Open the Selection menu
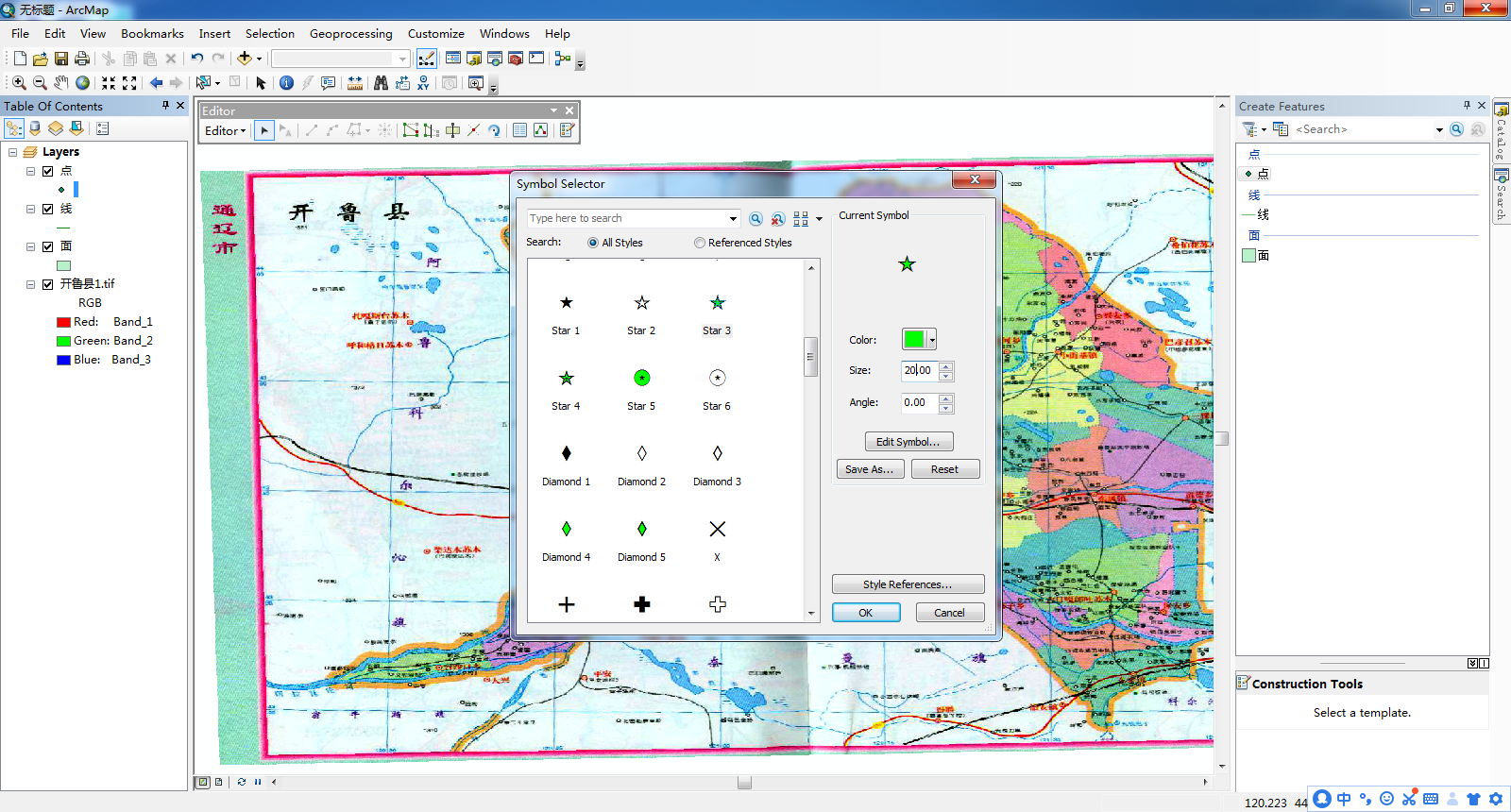Screen dimensions: 1511x812 pyautogui.click(x=270, y=33)
